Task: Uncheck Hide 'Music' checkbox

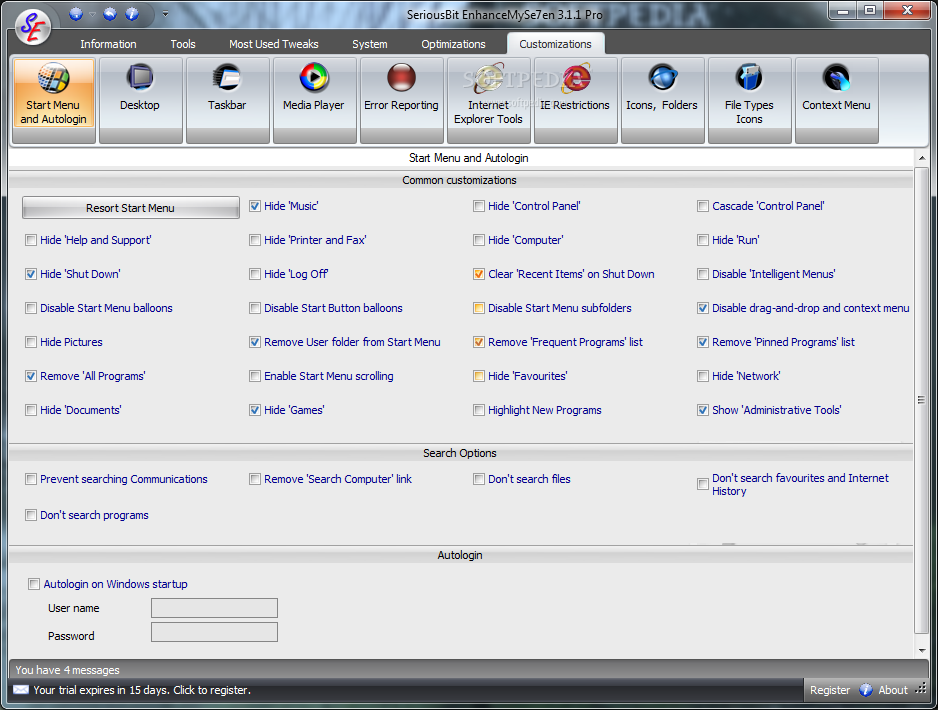Action: 255,206
